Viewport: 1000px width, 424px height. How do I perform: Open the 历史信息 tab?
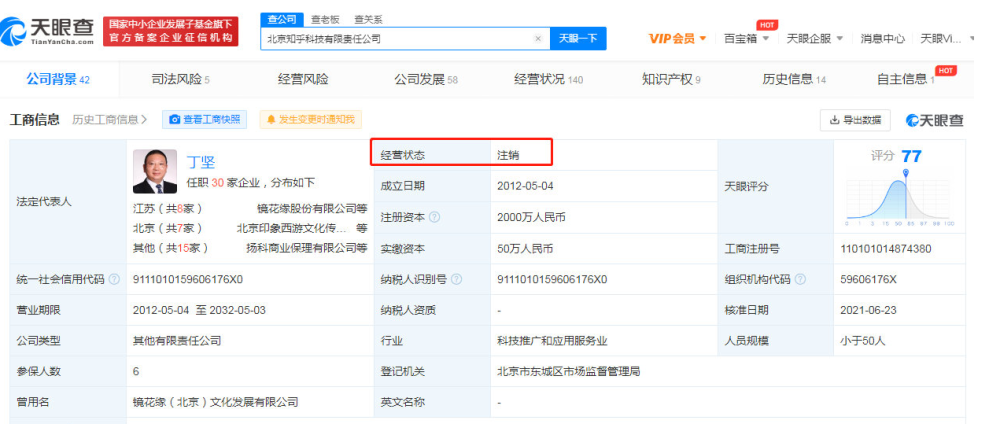(794, 80)
